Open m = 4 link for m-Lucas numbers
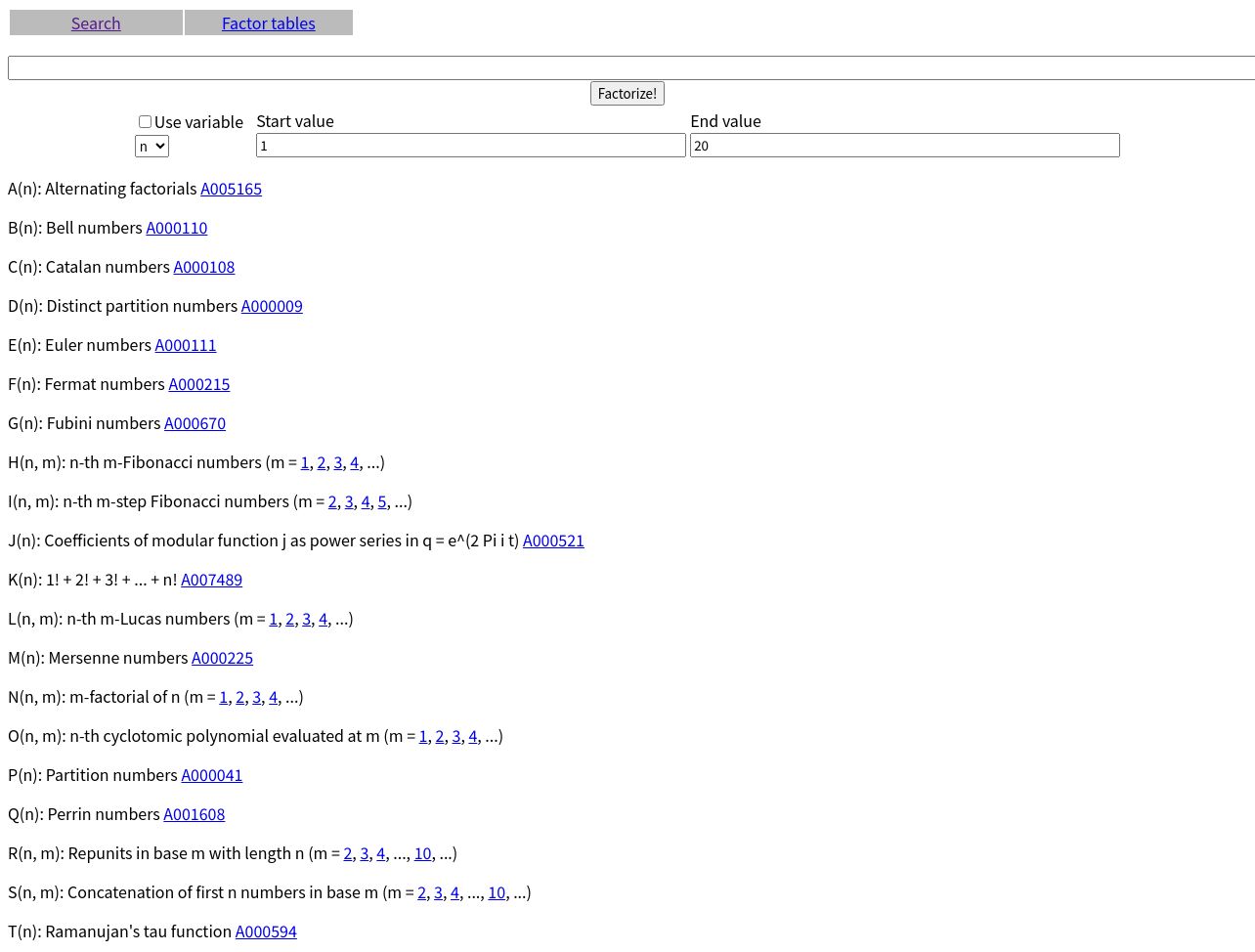This screenshot has height=952, width=1255. point(323,619)
